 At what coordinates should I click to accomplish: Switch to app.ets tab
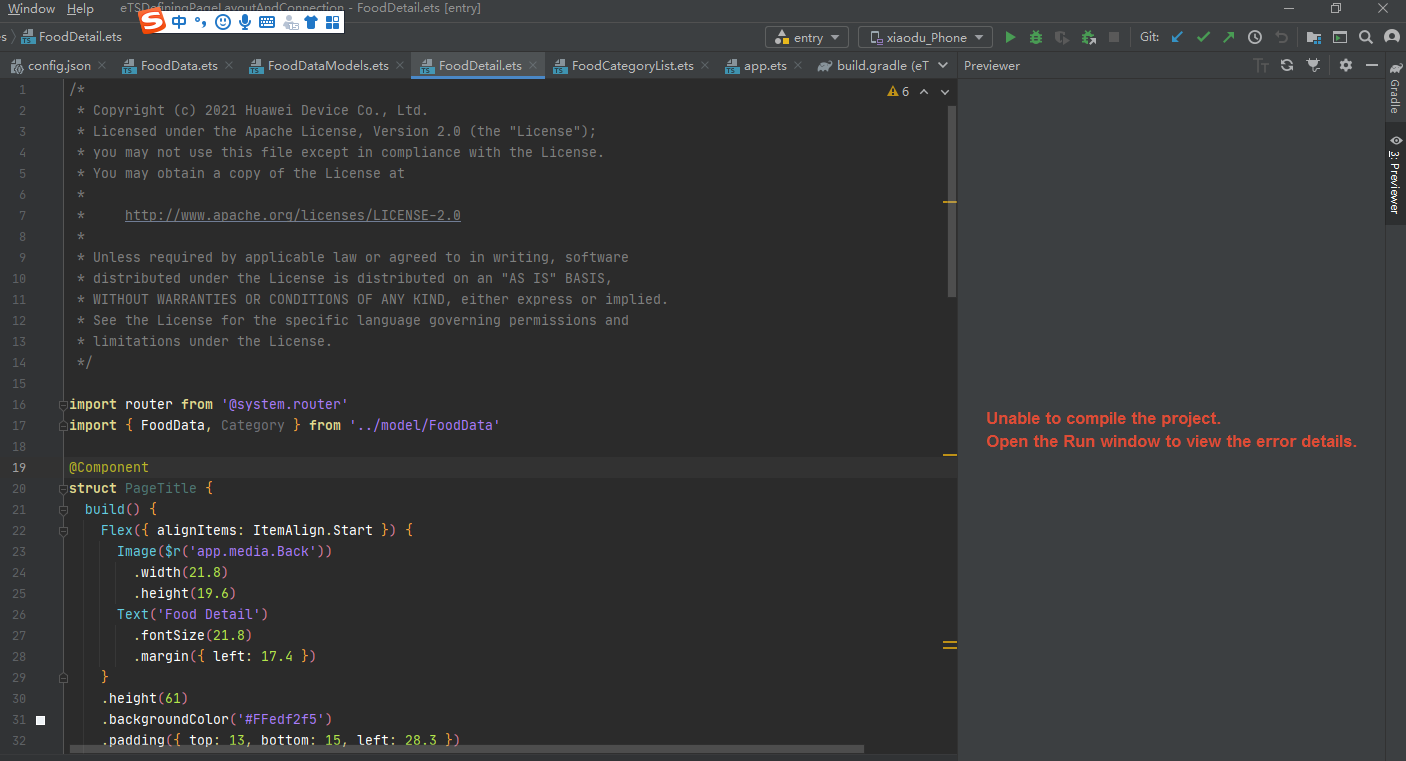(765, 66)
